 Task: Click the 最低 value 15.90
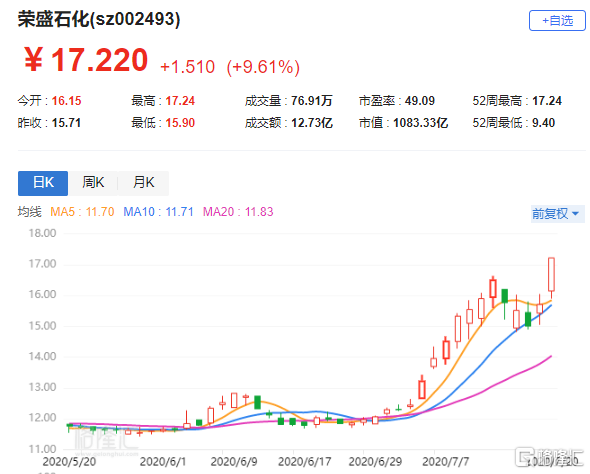pos(180,123)
